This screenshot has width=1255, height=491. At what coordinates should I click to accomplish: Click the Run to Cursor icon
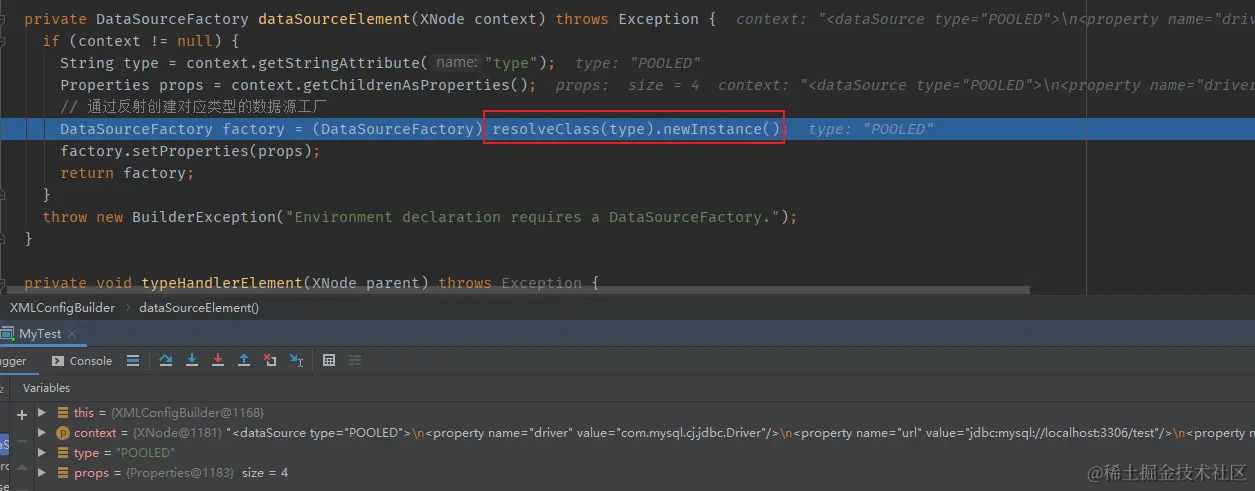(x=296, y=361)
